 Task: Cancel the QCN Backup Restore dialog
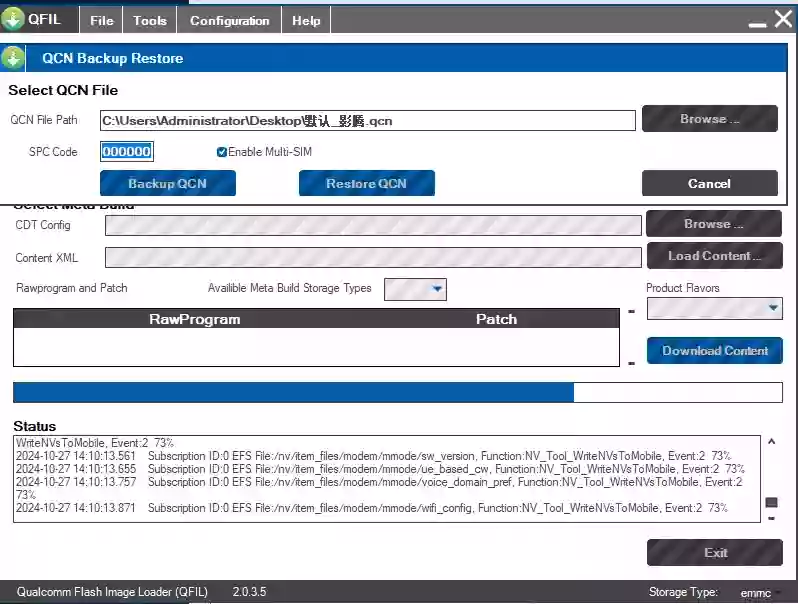tap(709, 183)
